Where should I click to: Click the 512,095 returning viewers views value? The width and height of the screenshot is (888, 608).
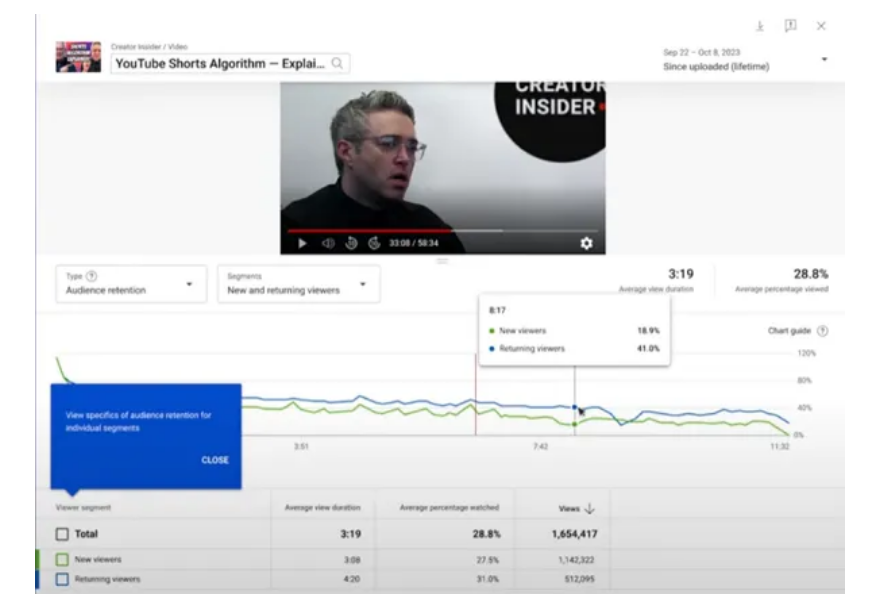(580, 579)
